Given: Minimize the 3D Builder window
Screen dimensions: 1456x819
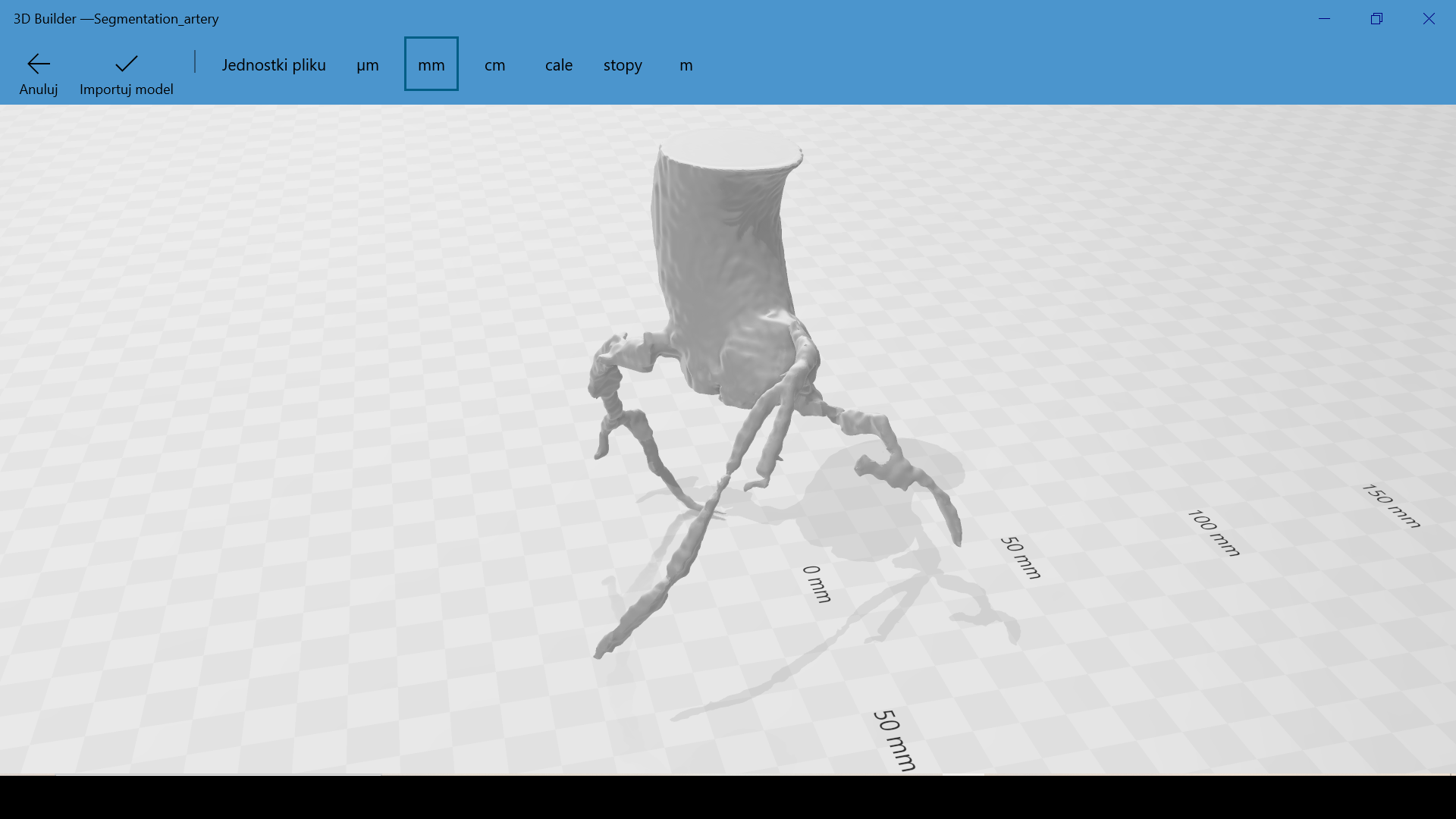Looking at the screenshot, I should click(1325, 19).
